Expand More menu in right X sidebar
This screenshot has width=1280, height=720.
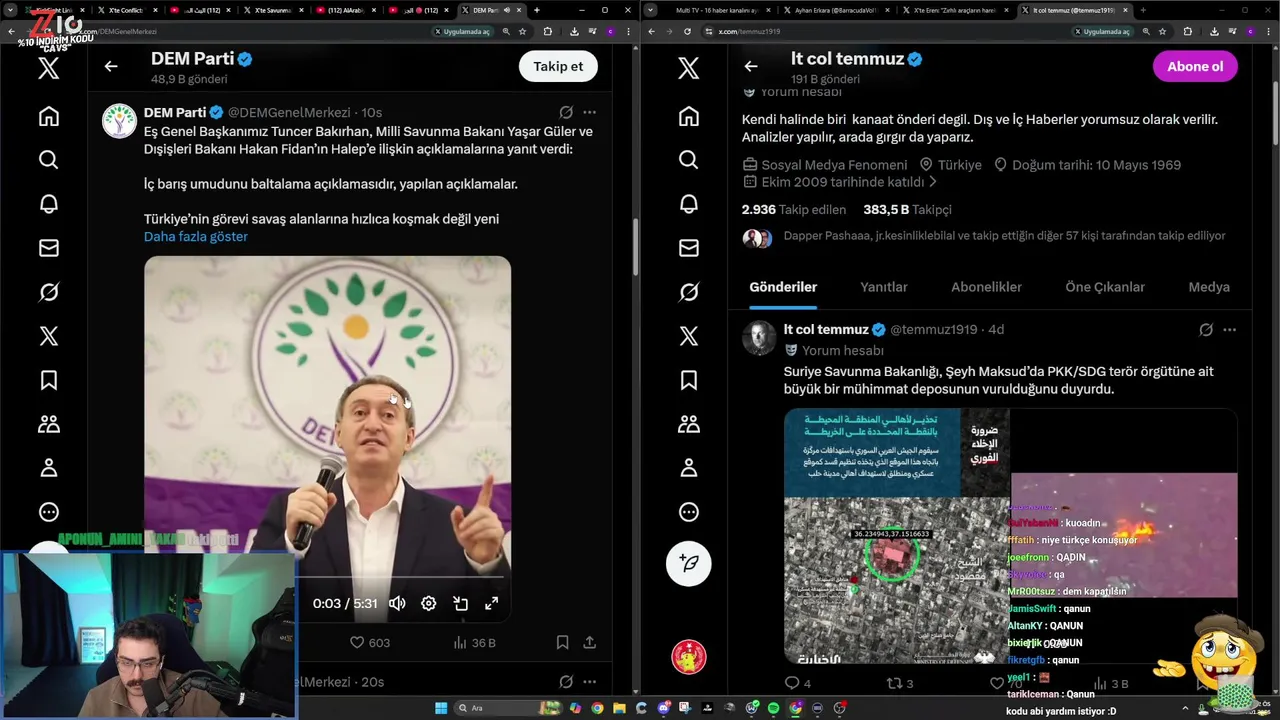pos(688,512)
